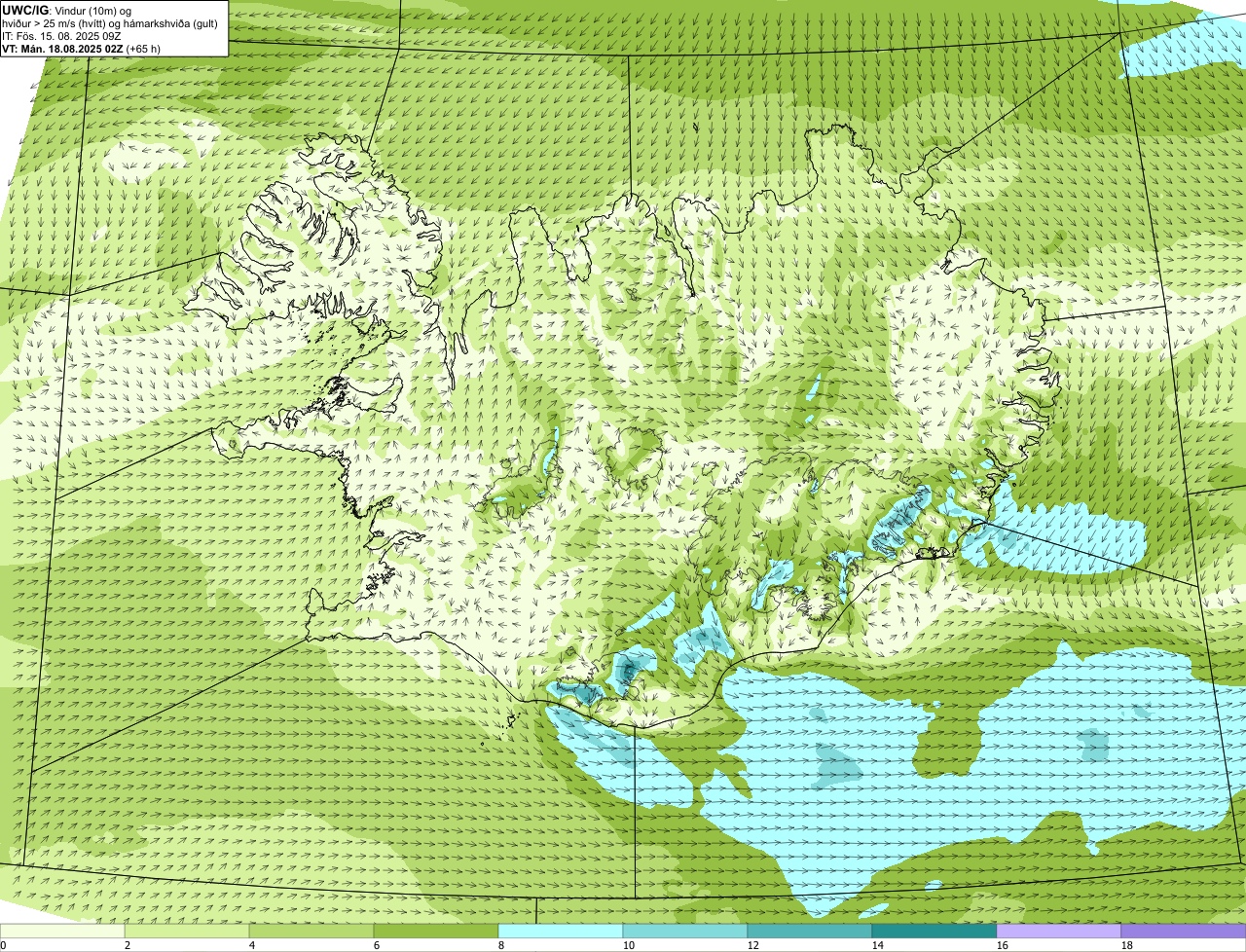Select the 12–14 m/s teal scale swatch
This screenshot has height=952, width=1246.
(810, 931)
